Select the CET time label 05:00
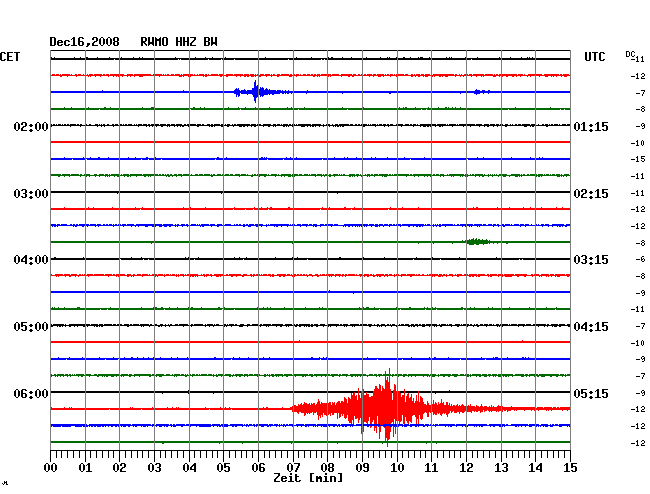The width and height of the screenshot is (650, 494). 31,327
